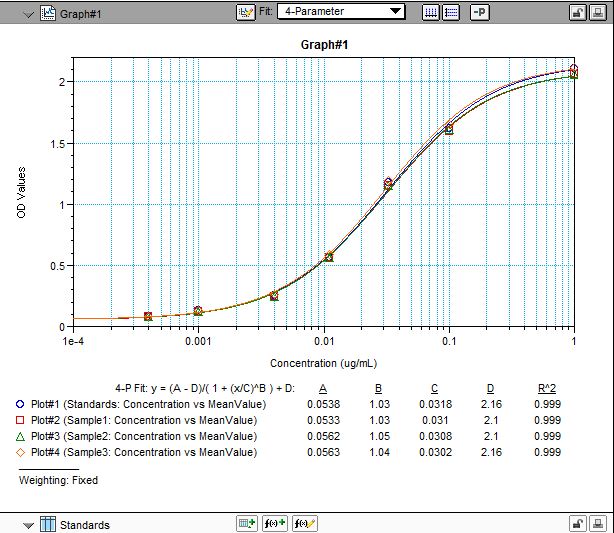Click the -P parameters button
This screenshot has height=533, width=614.
[479, 13]
